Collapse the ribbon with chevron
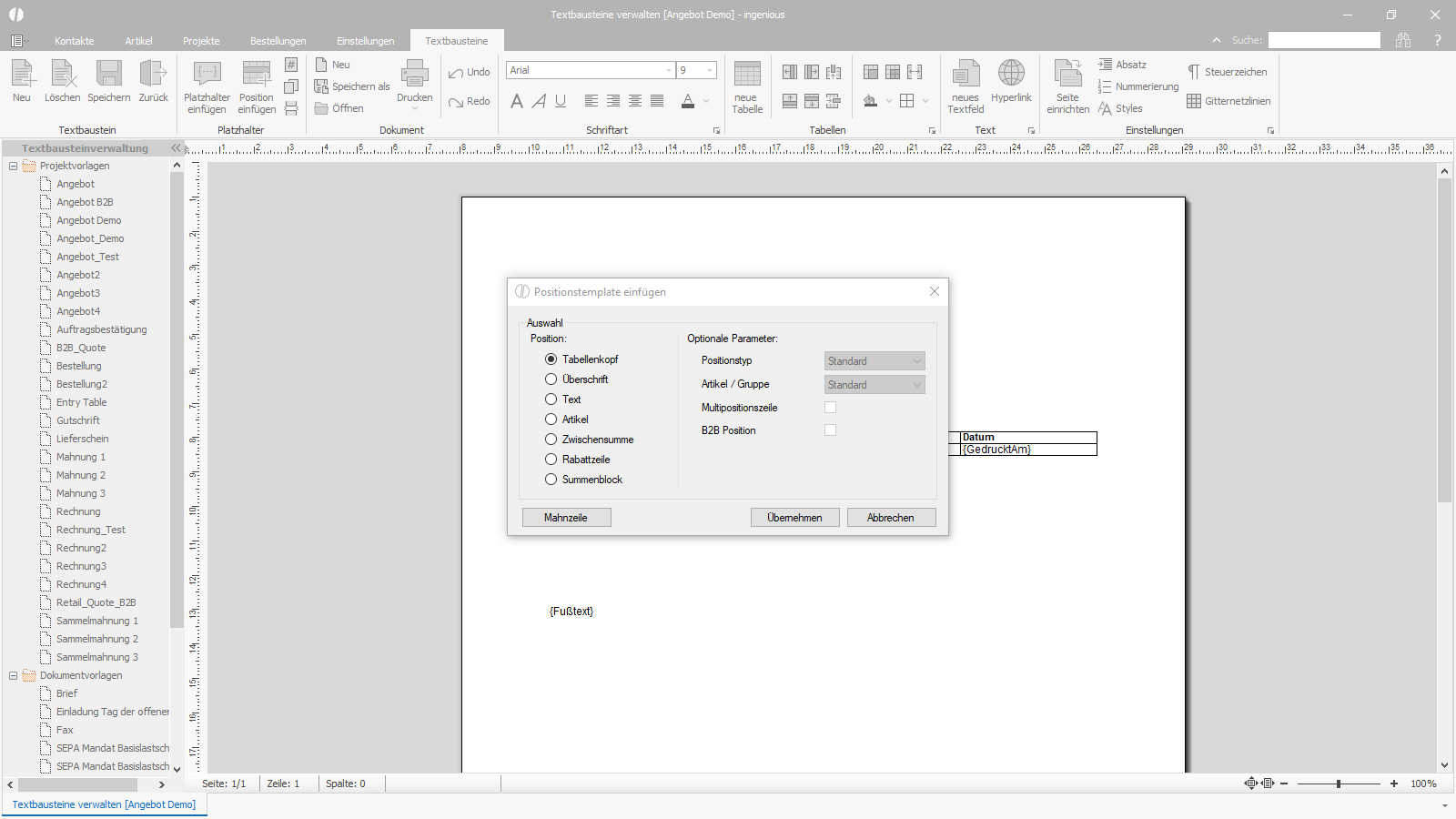This screenshot has height=819, width=1456. [1217, 40]
